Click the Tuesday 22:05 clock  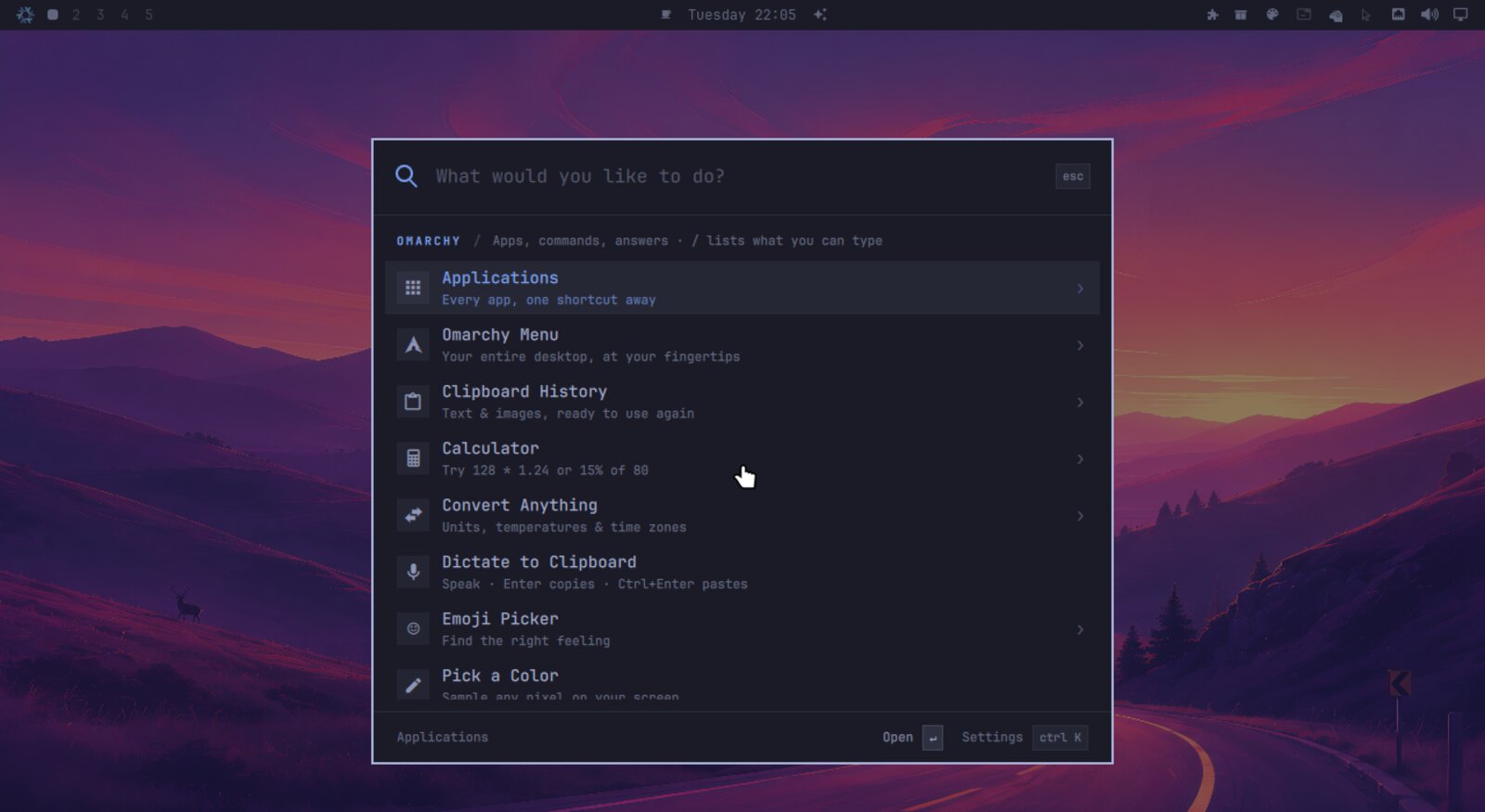tap(742, 15)
